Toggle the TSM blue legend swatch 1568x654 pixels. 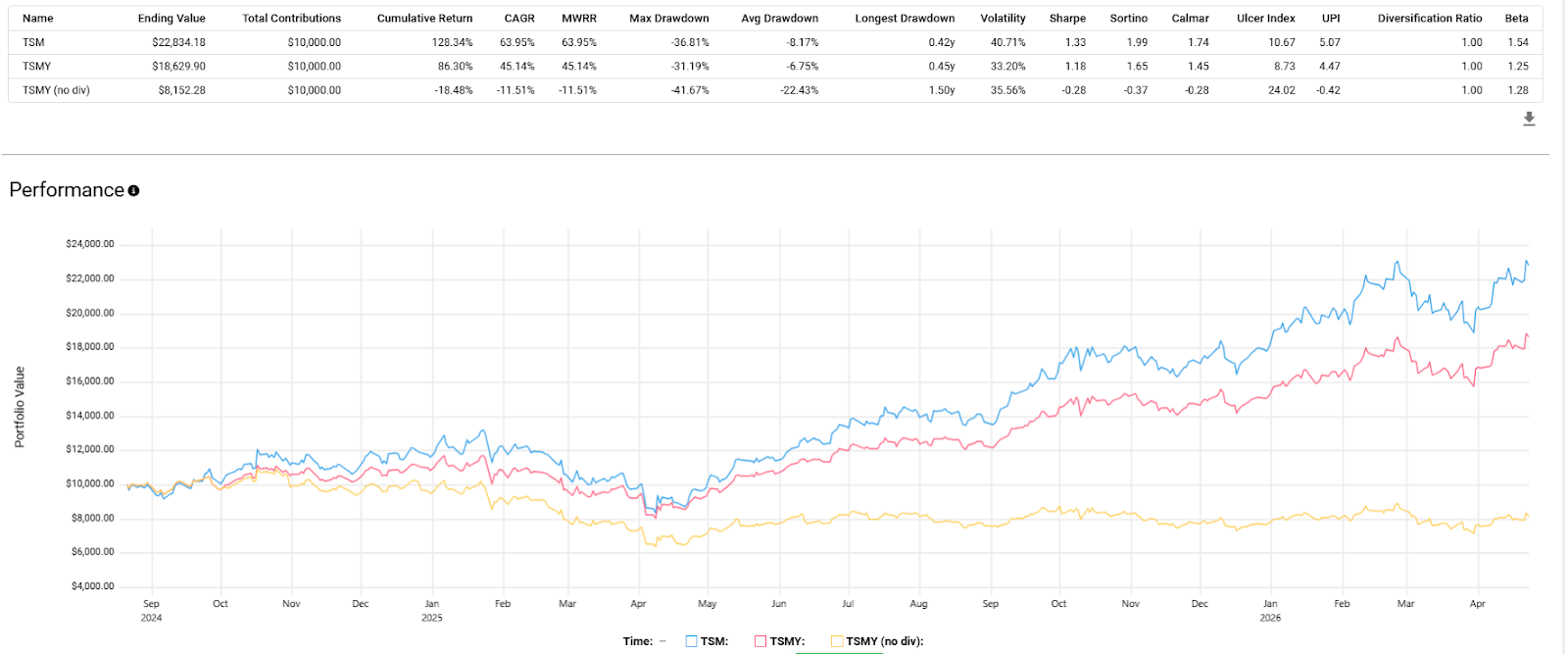[691, 641]
